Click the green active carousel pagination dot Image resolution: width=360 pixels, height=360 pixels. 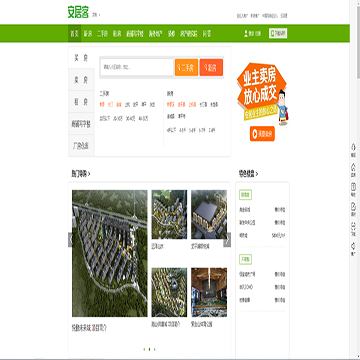coord(149,349)
